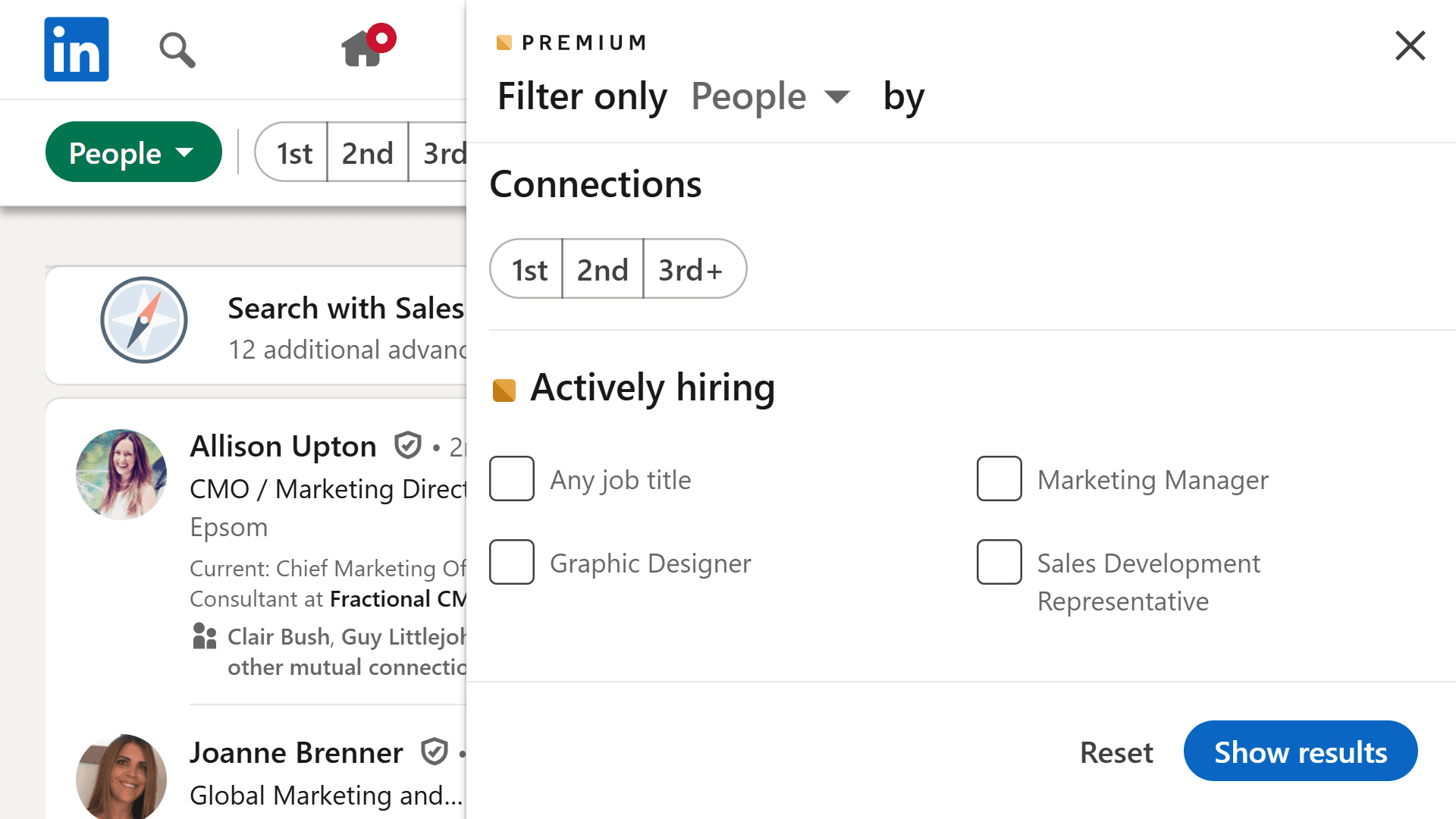Click the Actively hiring premium square icon
The image size is (1456, 819).
point(504,388)
